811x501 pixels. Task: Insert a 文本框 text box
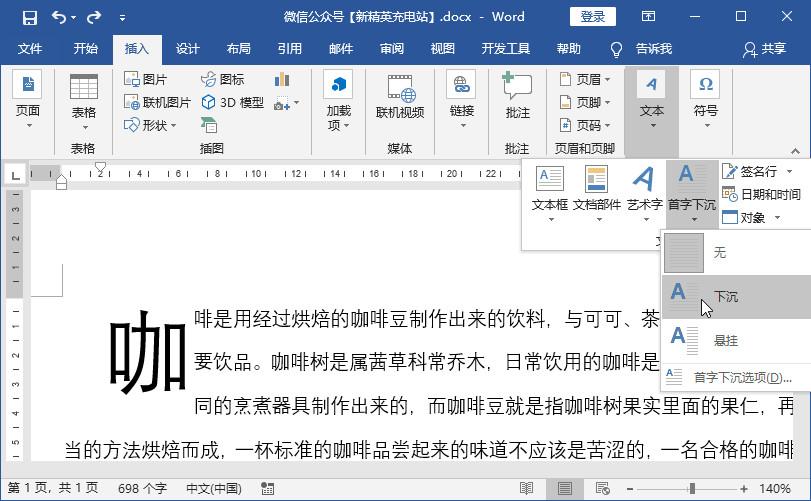(x=550, y=179)
